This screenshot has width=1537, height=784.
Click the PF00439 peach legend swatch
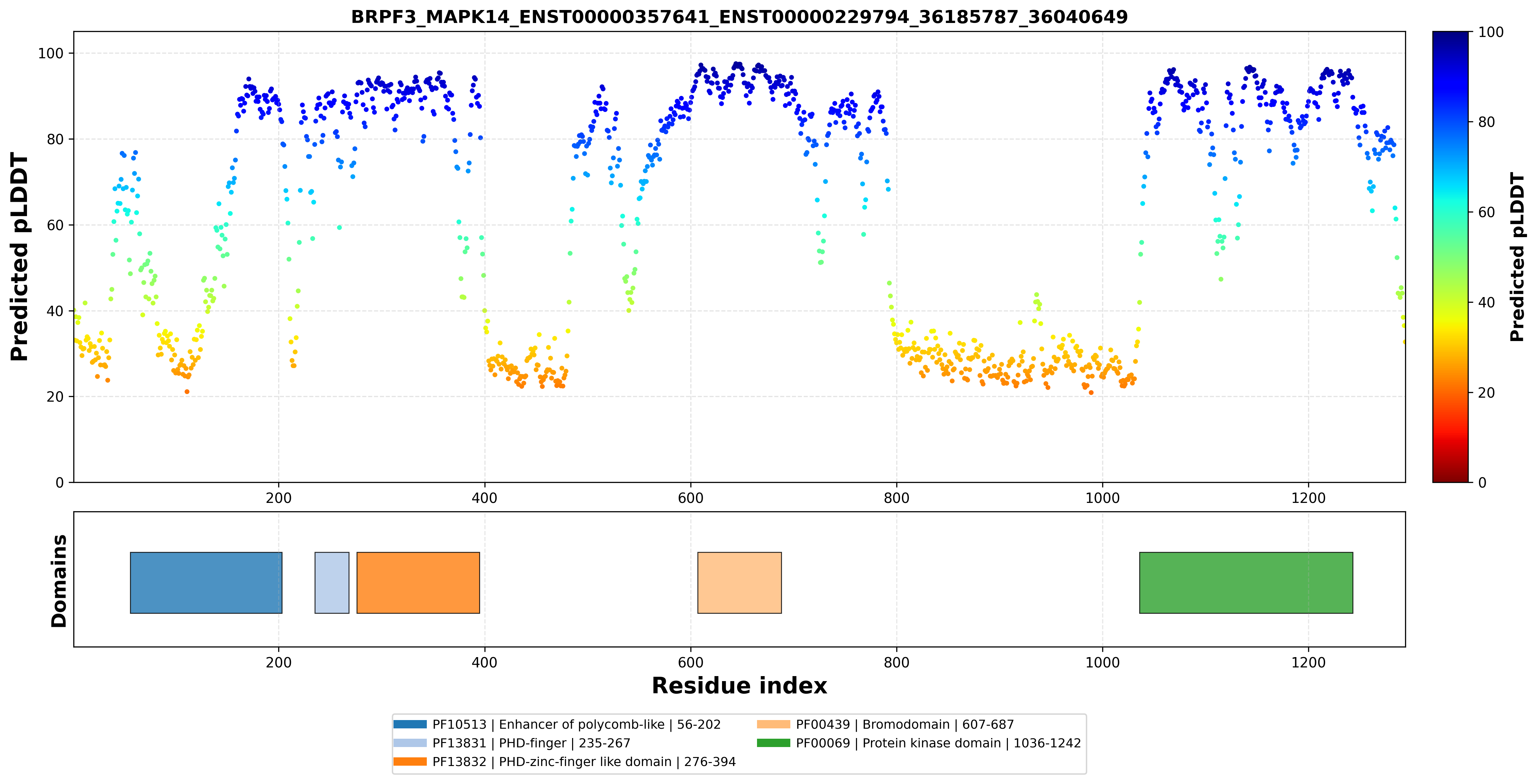773,724
